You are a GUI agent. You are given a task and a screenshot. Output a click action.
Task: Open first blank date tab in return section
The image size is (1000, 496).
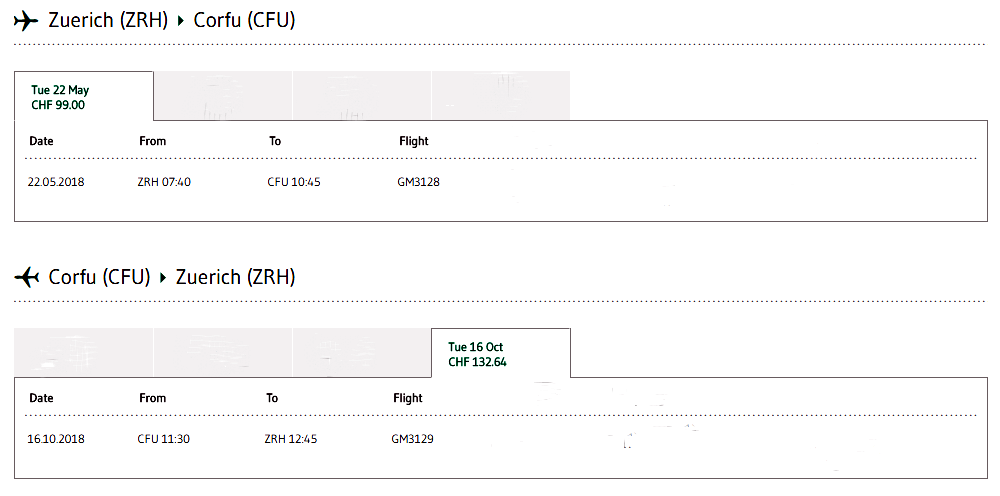coord(84,352)
